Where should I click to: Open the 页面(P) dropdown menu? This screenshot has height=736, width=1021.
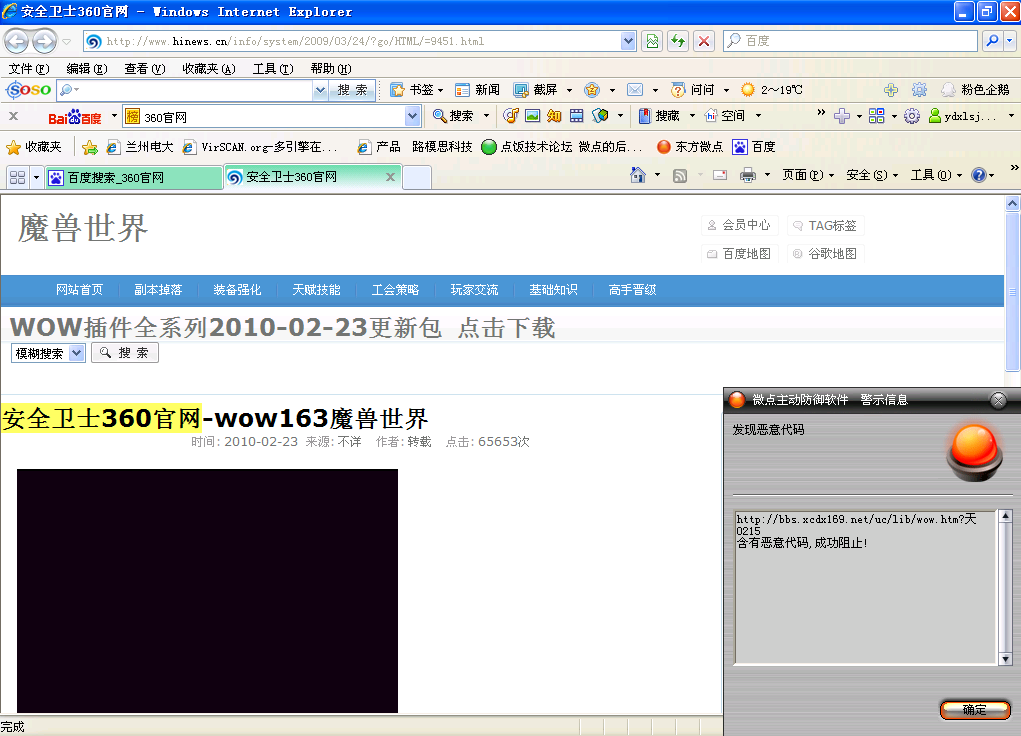point(807,175)
